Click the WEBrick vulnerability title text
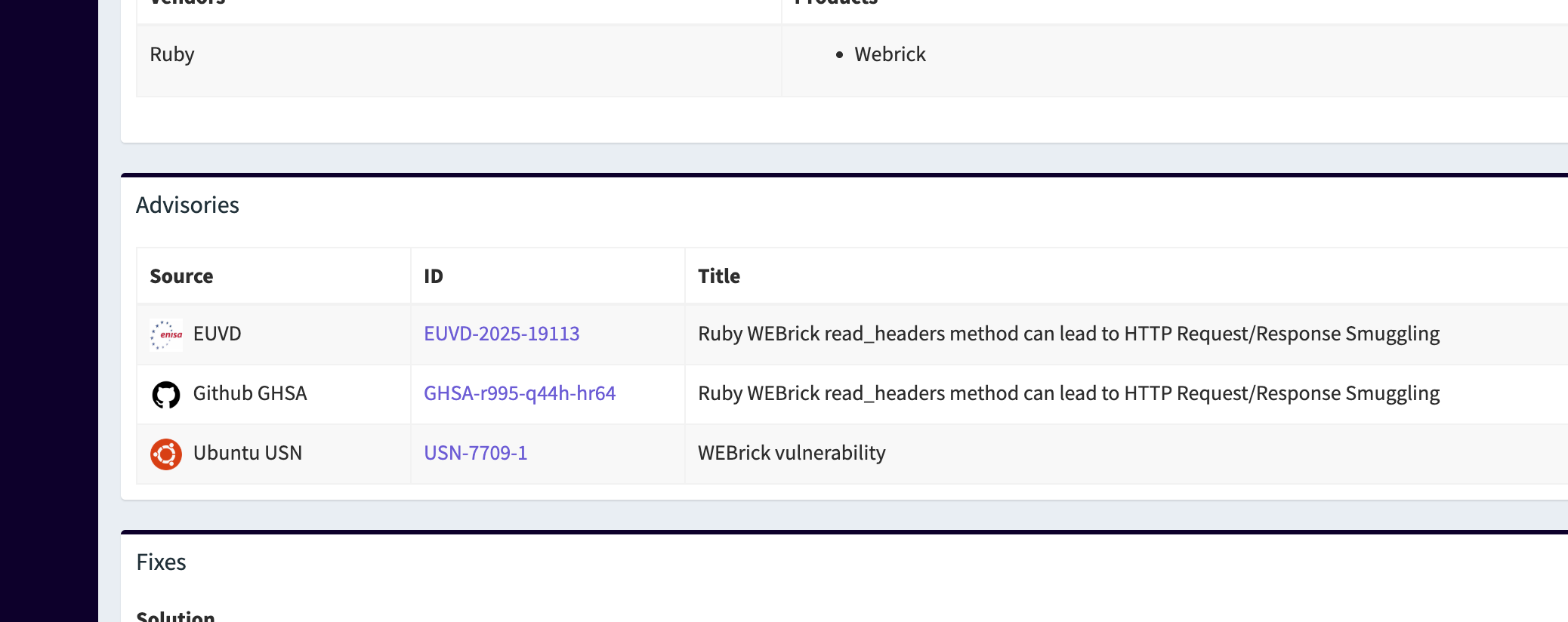The height and width of the screenshot is (622, 1568). coord(792,453)
